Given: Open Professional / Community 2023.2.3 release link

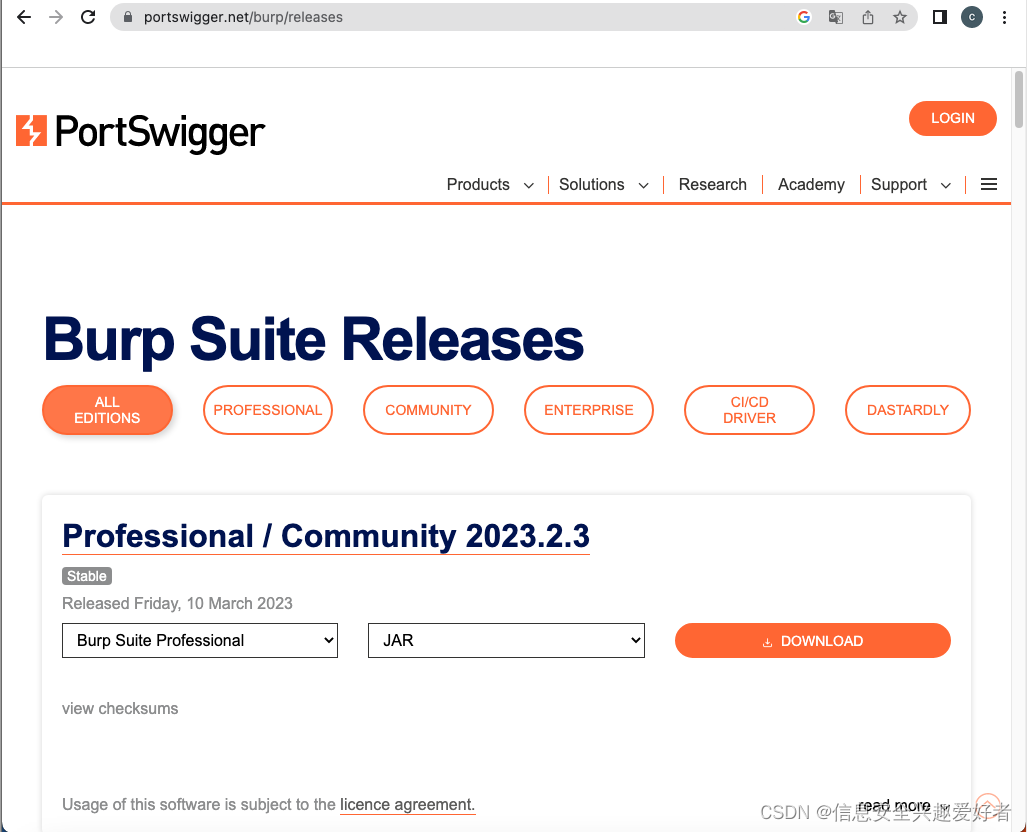Looking at the screenshot, I should [326, 537].
